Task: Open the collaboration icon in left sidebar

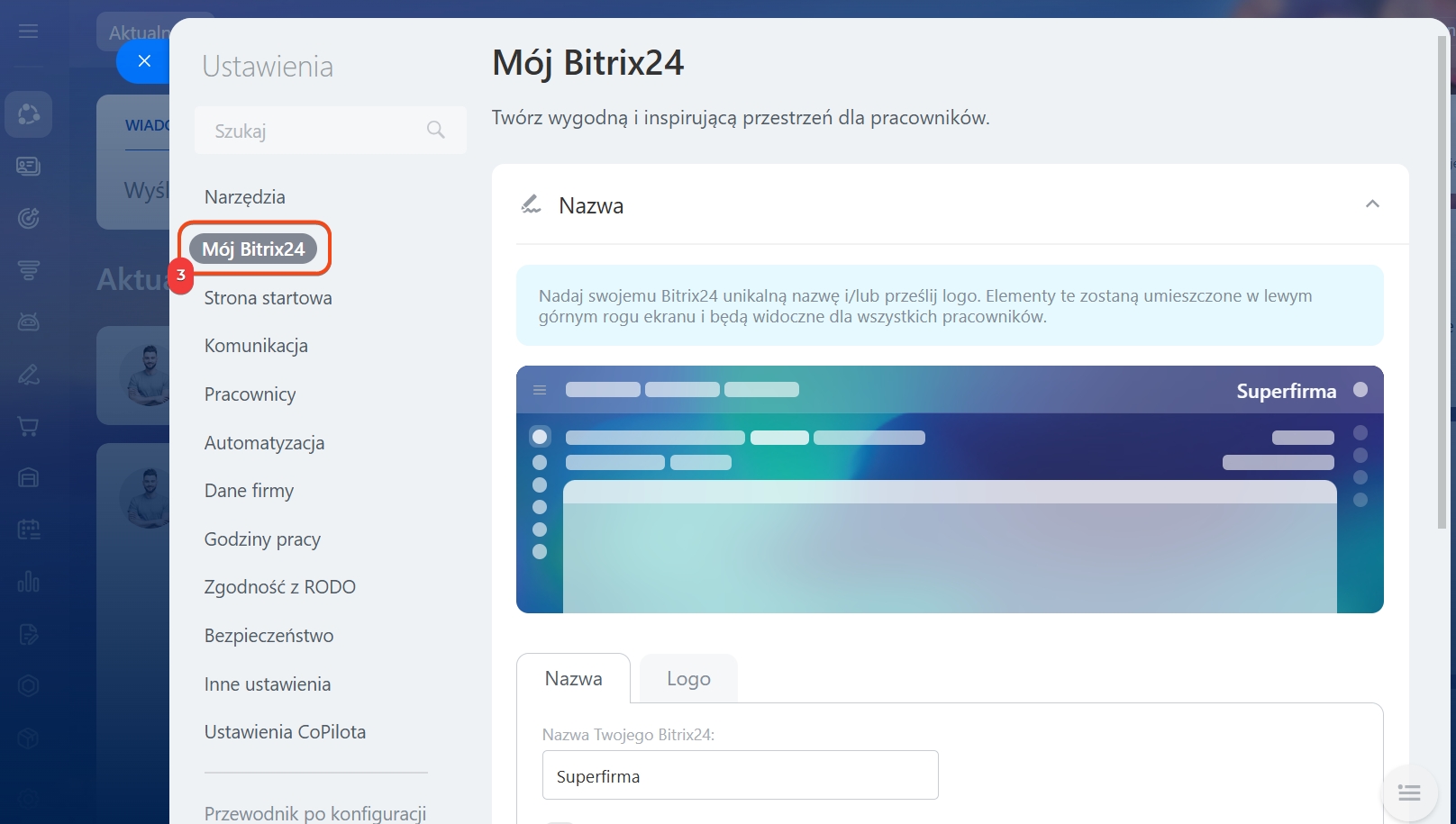Action: click(x=29, y=114)
